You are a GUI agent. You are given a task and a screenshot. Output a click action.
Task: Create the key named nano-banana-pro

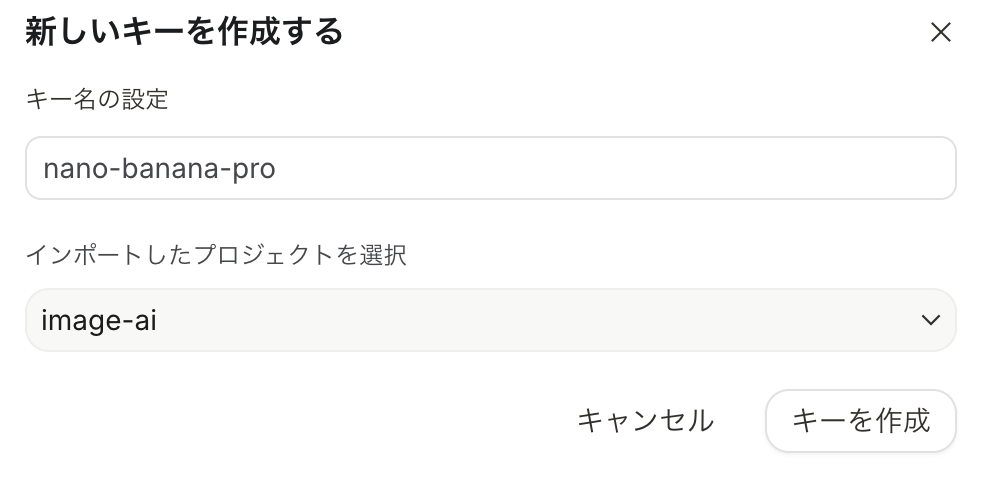click(x=860, y=420)
